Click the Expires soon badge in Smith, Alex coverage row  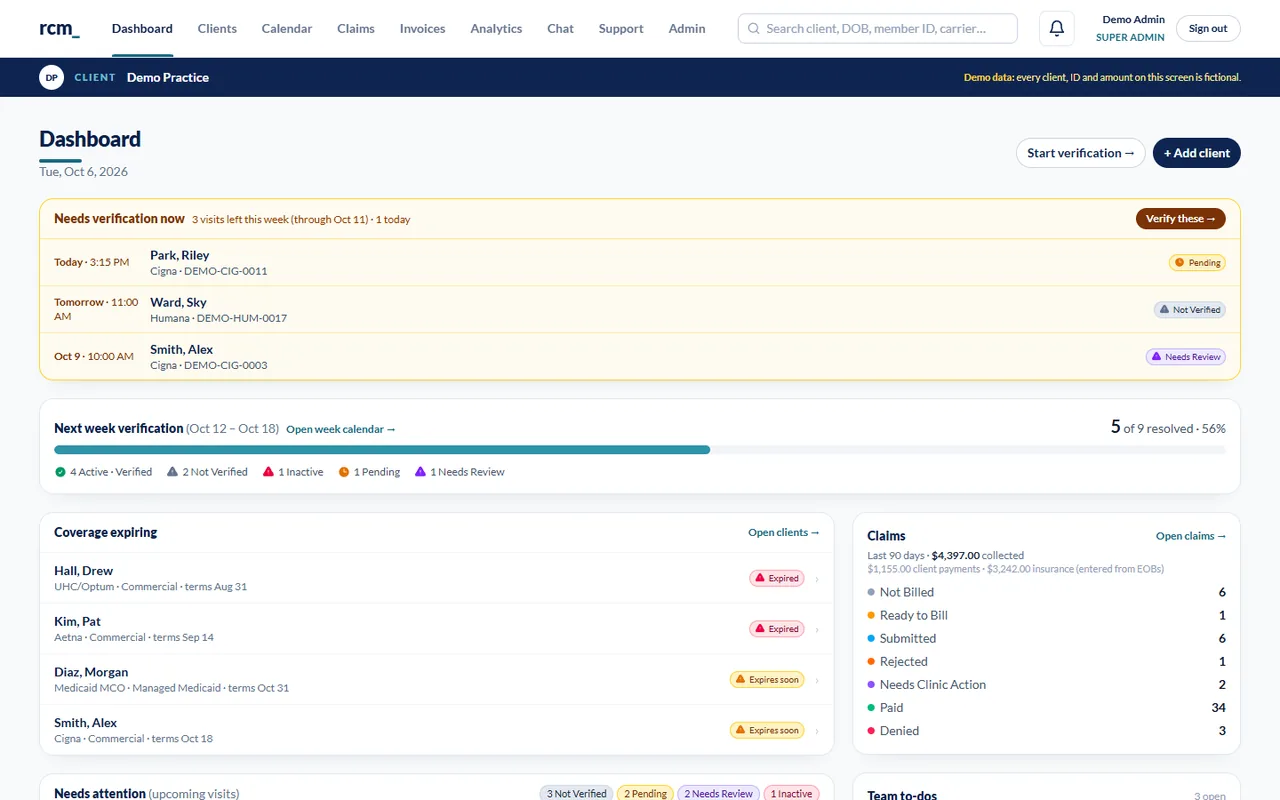(767, 730)
